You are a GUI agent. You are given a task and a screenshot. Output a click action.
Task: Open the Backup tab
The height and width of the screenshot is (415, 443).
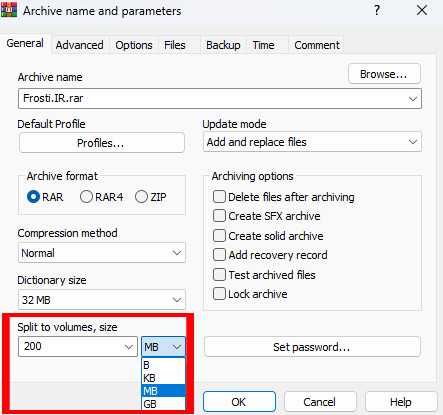click(x=223, y=45)
